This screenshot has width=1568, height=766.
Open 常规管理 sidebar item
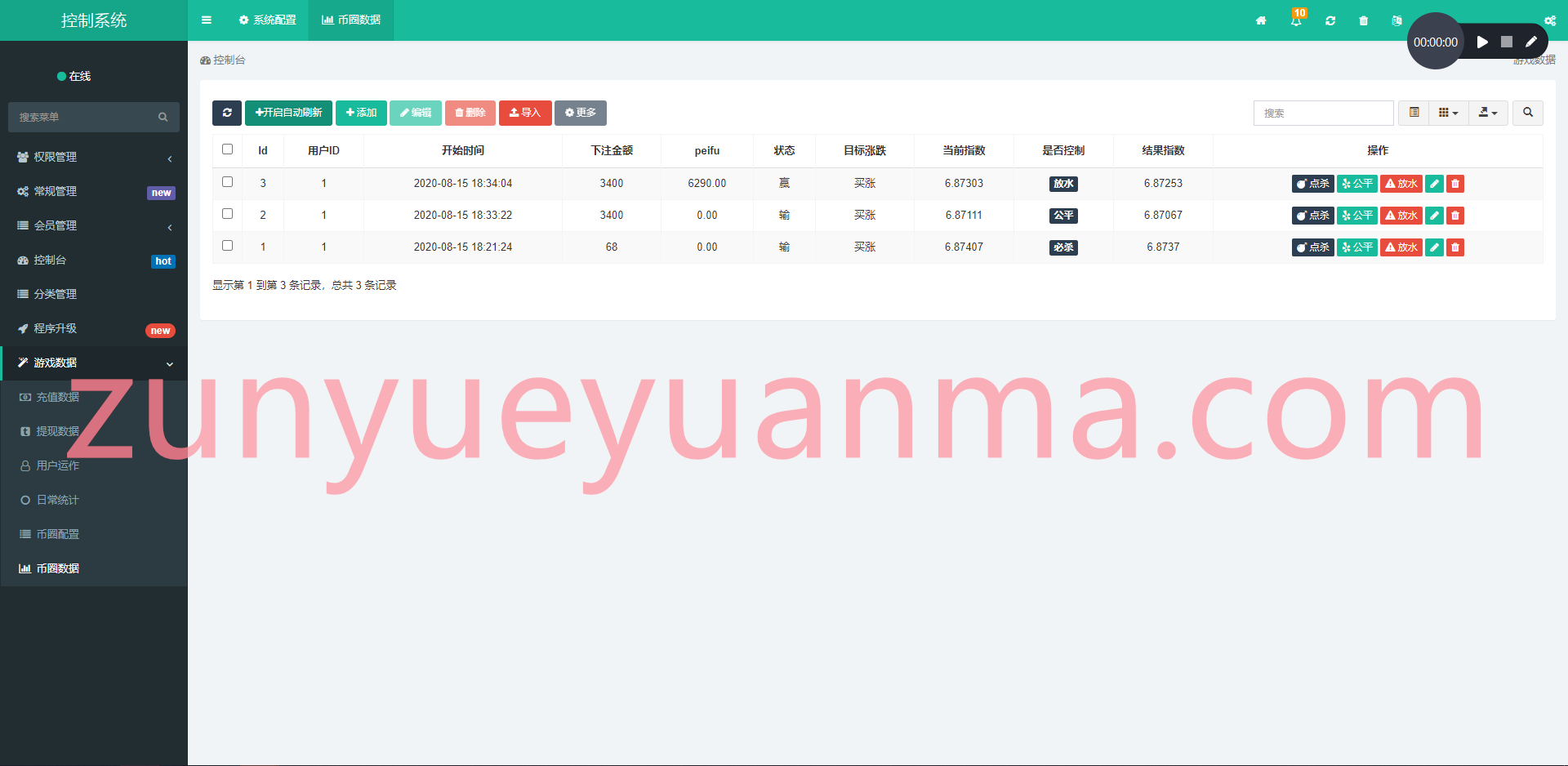94,191
